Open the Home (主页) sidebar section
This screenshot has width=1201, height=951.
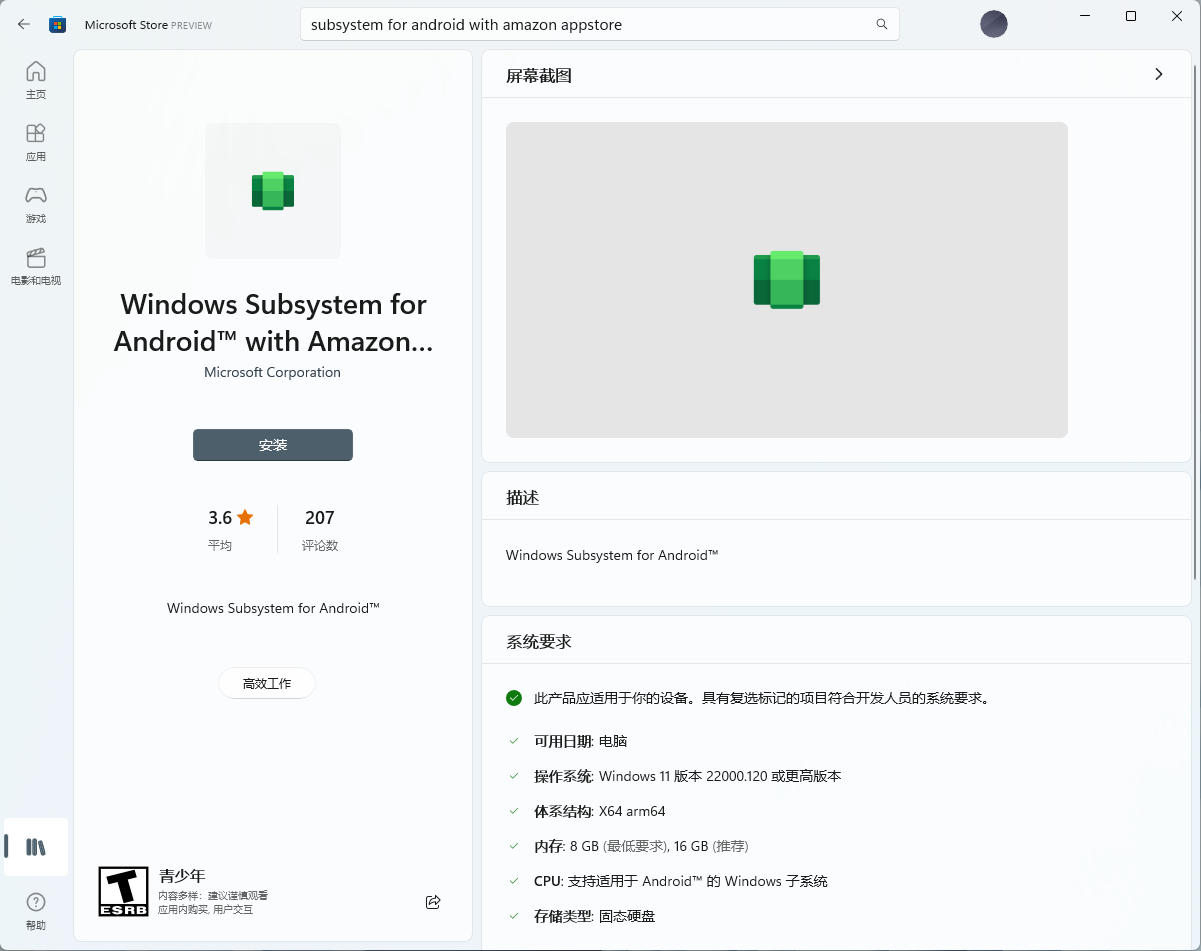[x=36, y=80]
